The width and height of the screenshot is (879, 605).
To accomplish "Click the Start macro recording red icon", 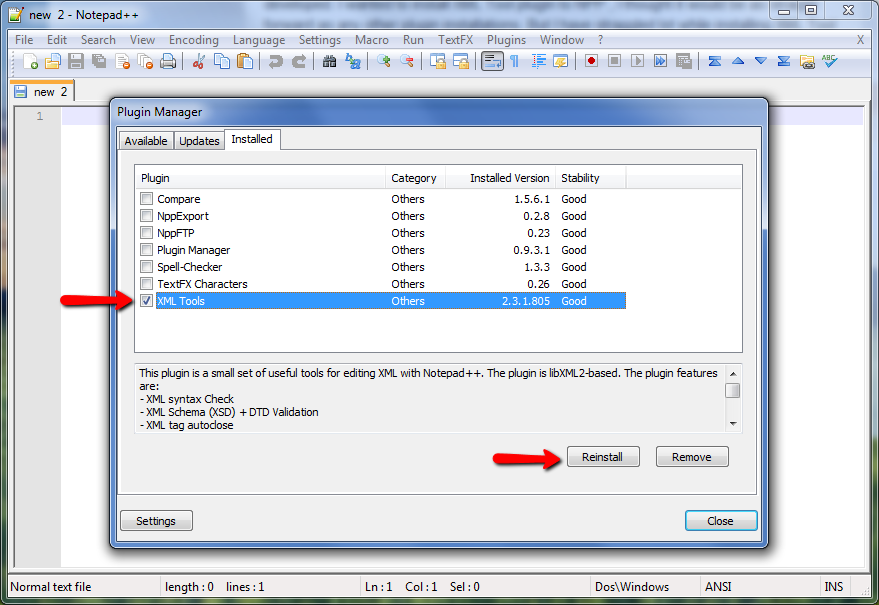I will 591,61.
